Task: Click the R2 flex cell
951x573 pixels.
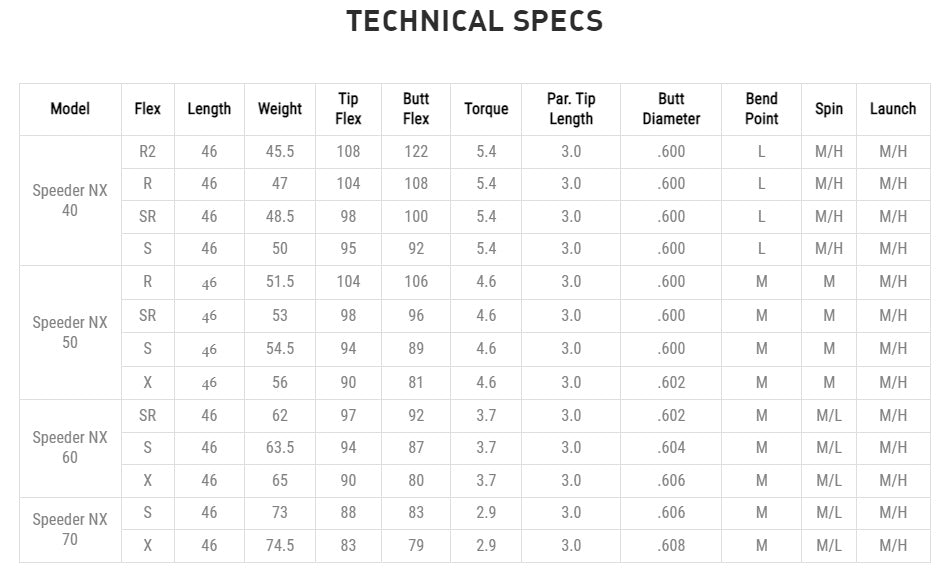Action: 147,152
